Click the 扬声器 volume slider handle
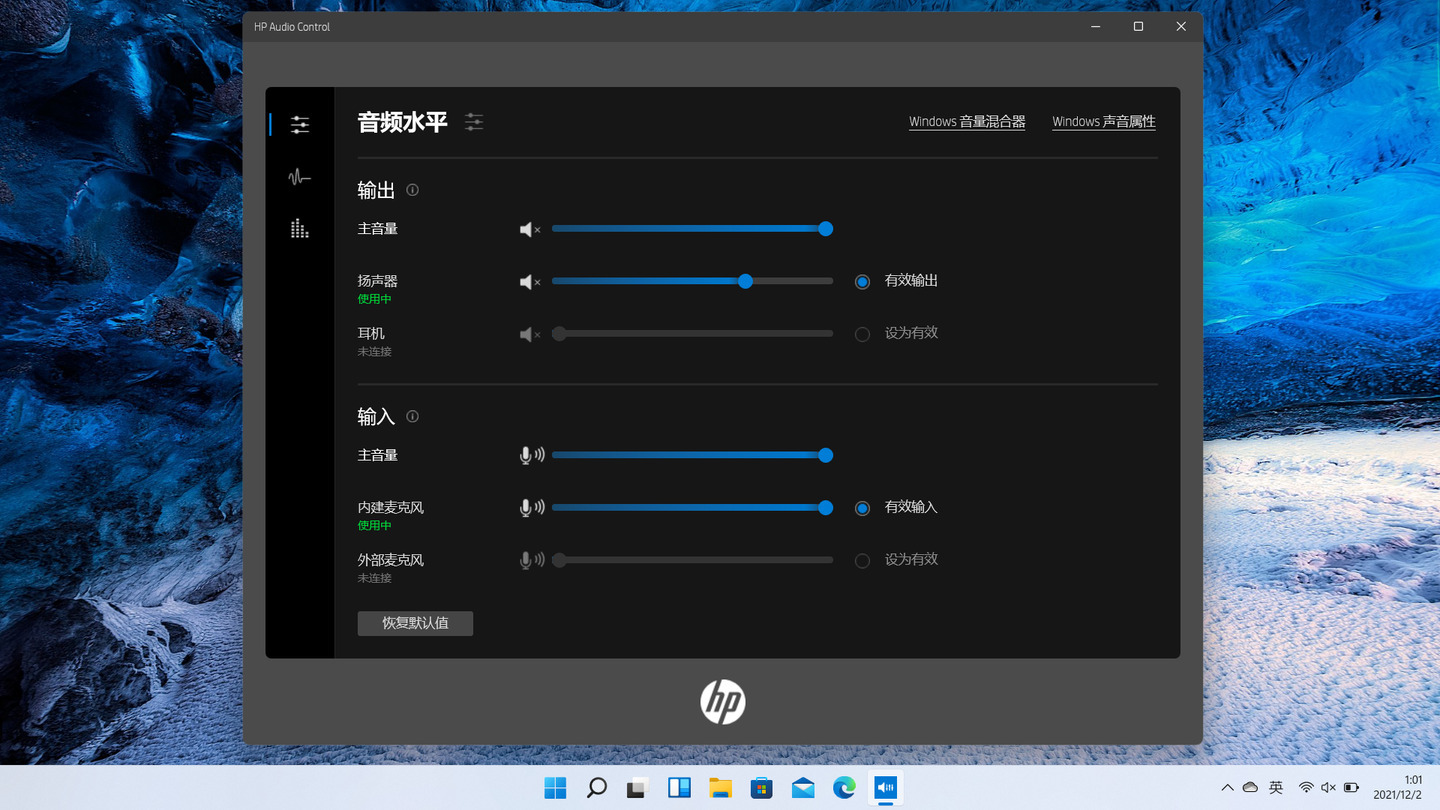 pos(745,282)
